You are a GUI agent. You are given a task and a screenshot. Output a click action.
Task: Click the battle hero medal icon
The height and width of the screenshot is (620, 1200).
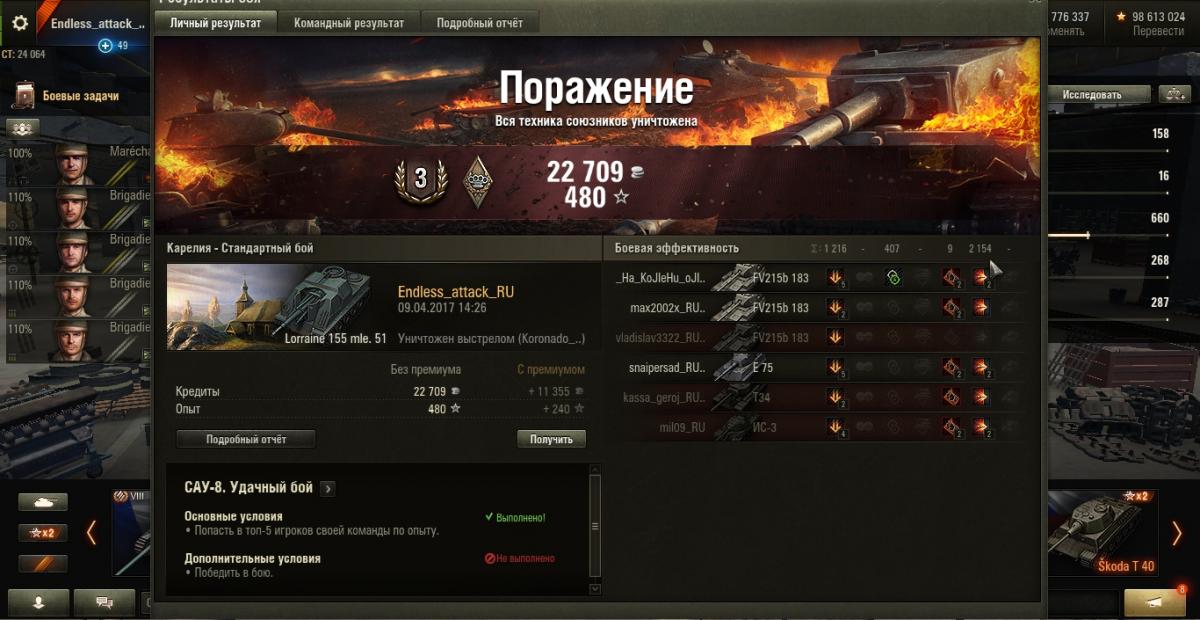coord(480,182)
